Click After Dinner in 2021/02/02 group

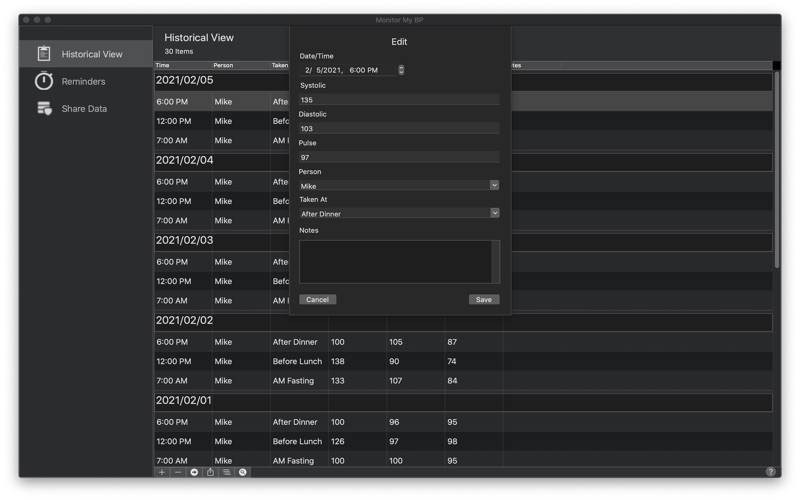coord(295,342)
